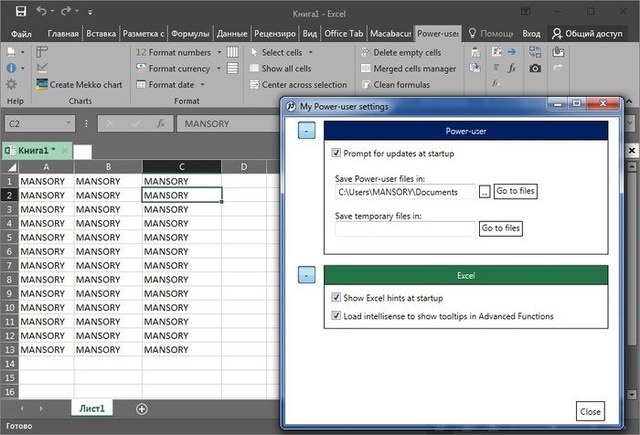Viewport: 640px width, 435px height.
Task: Disable Load intellisense tooltips checkbox
Action: tap(335, 316)
